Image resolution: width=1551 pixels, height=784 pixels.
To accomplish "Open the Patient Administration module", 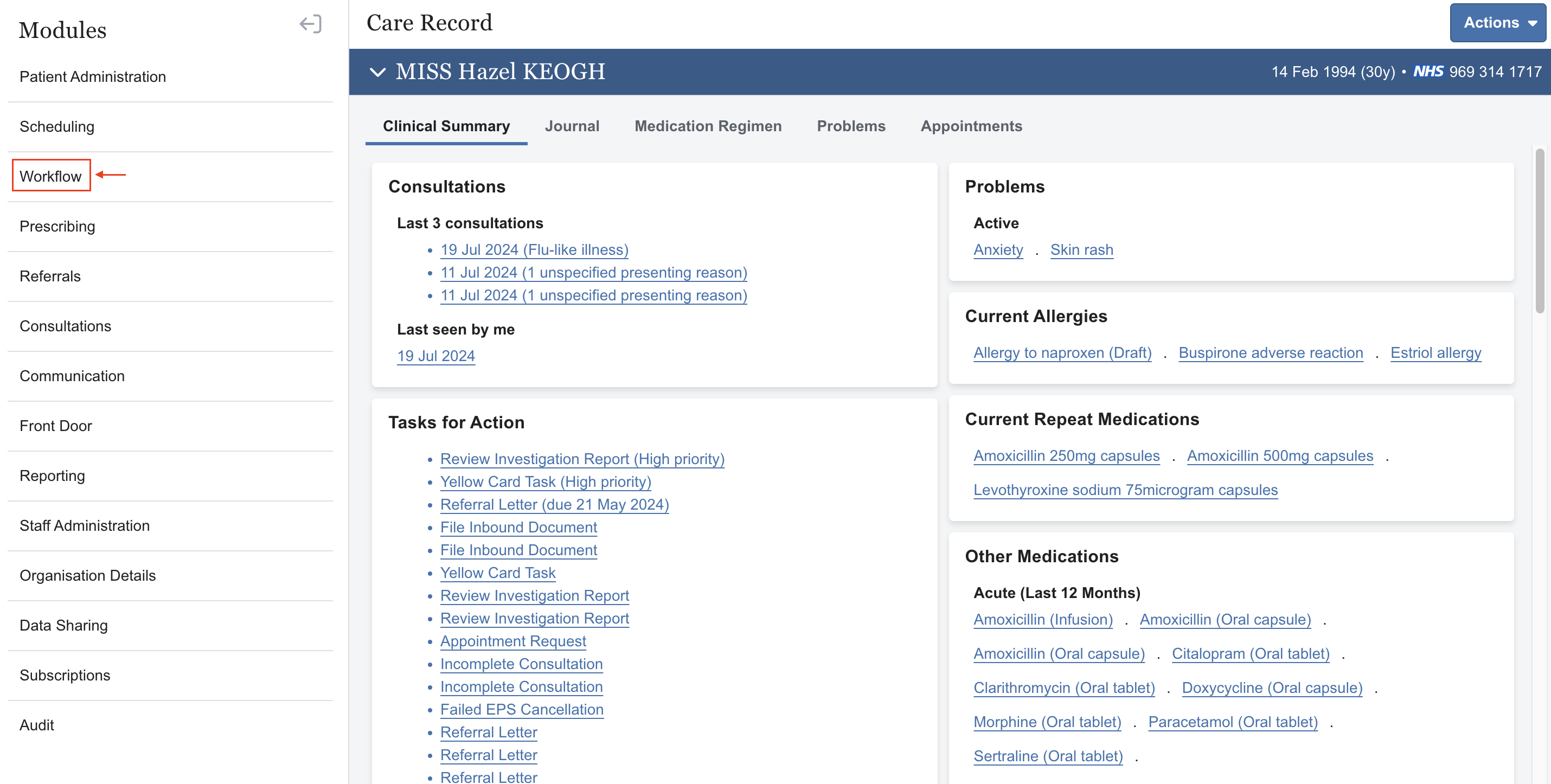I will pos(93,76).
